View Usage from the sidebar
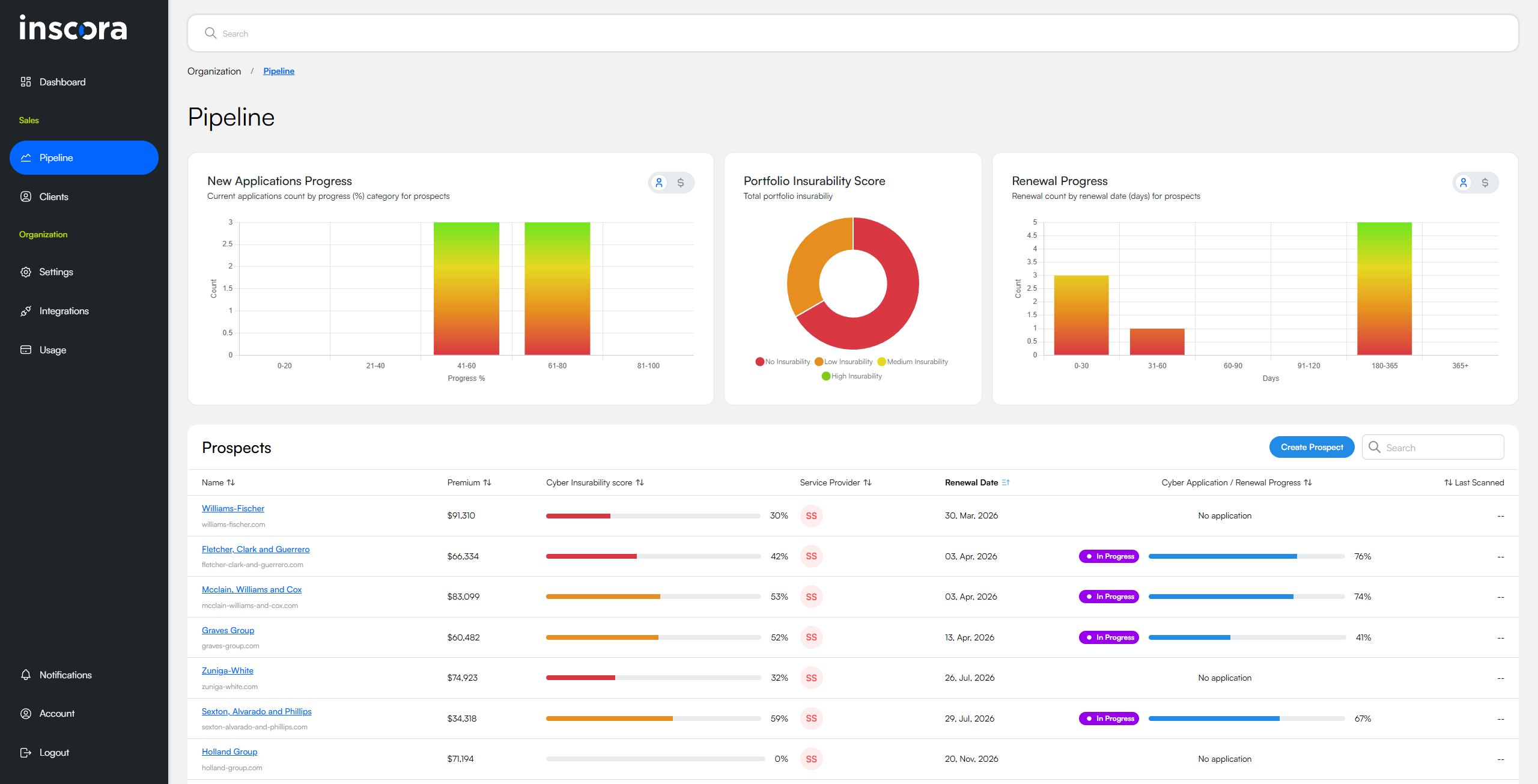The image size is (1538, 784). (x=53, y=349)
